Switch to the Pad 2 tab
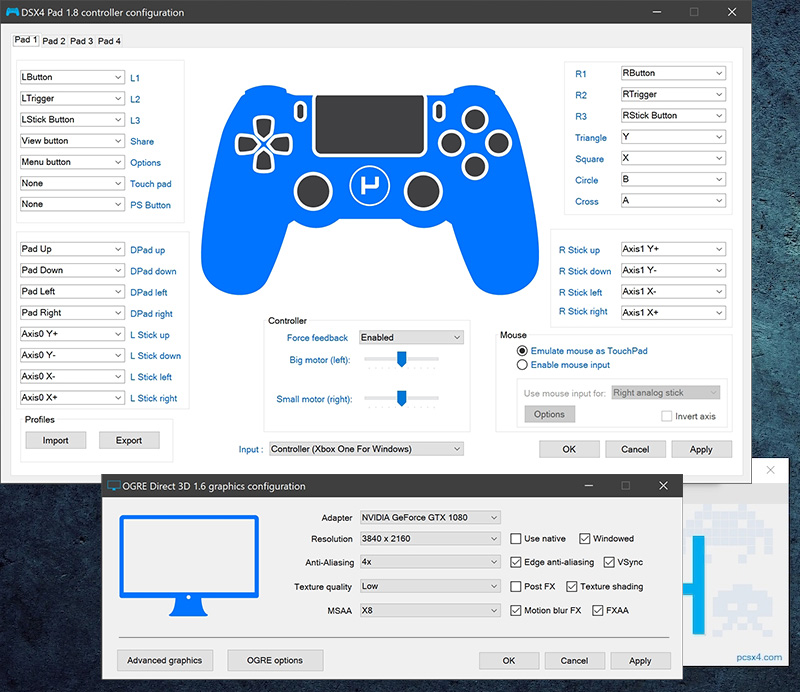Image resolution: width=800 pixels, height=692 pixels. coord(54,41)
